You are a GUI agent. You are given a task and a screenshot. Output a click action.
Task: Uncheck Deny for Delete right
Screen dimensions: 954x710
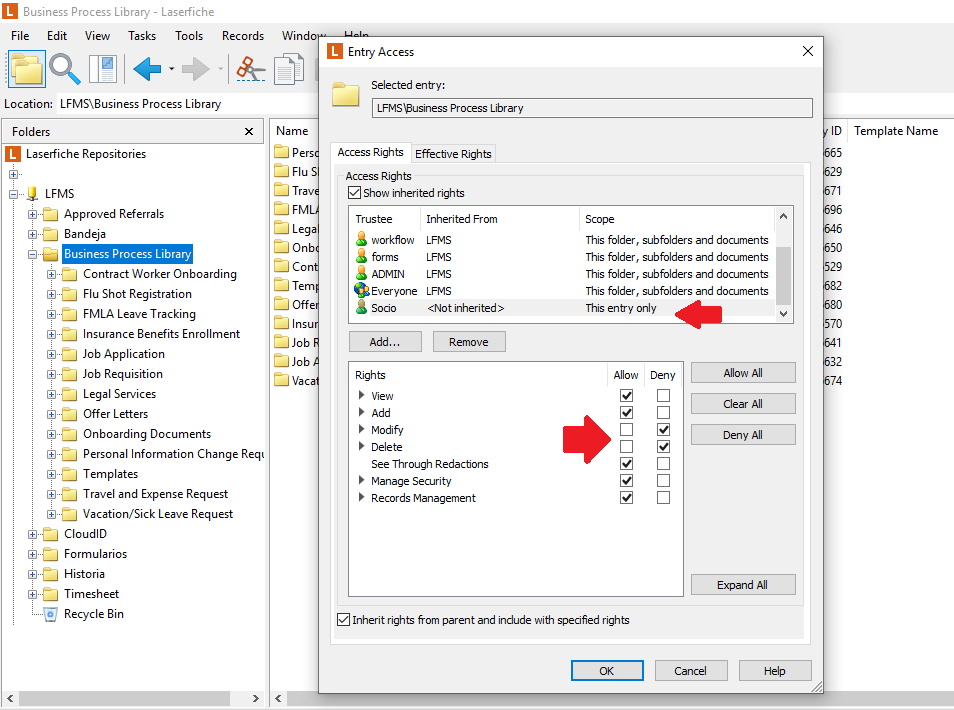663,447
